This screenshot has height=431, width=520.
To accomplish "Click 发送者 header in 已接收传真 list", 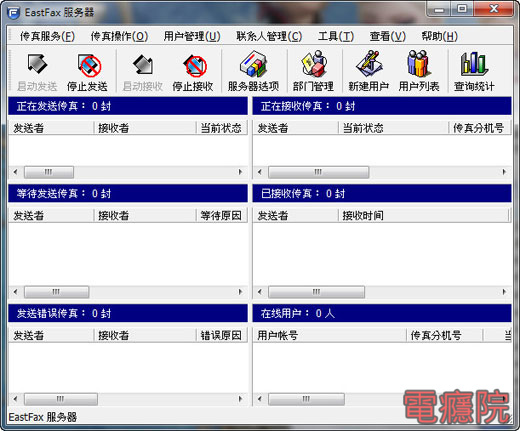I will (295, 216).
